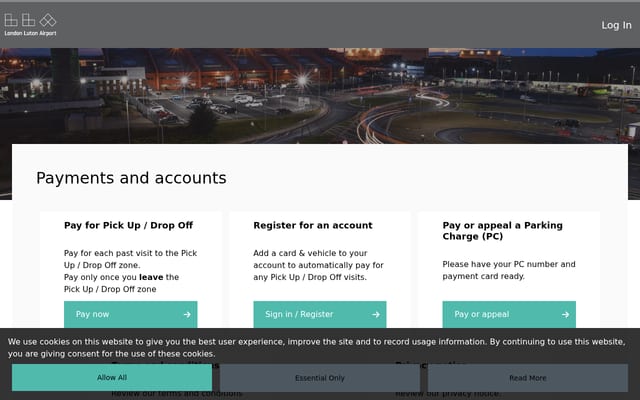Open the Log In link
Image resolution: width=640 pixels, height=400 pixels.
coord(616,25)
